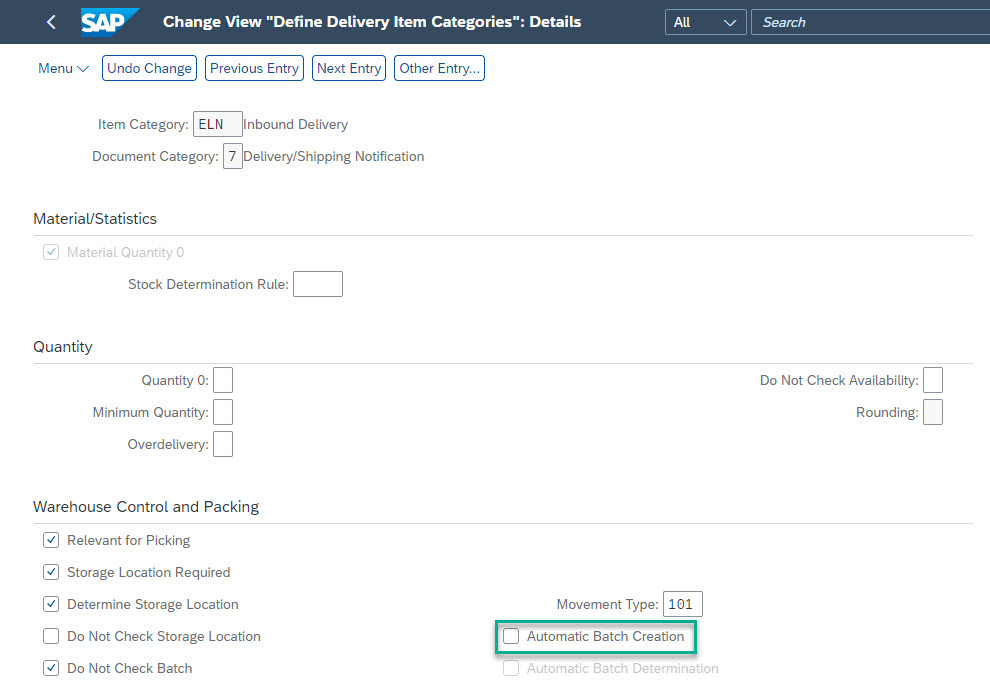Uncheck Relevant for Picking
The width and height of the screenshot is (990, 694).
pyautogui.click(x=51, y=541)
